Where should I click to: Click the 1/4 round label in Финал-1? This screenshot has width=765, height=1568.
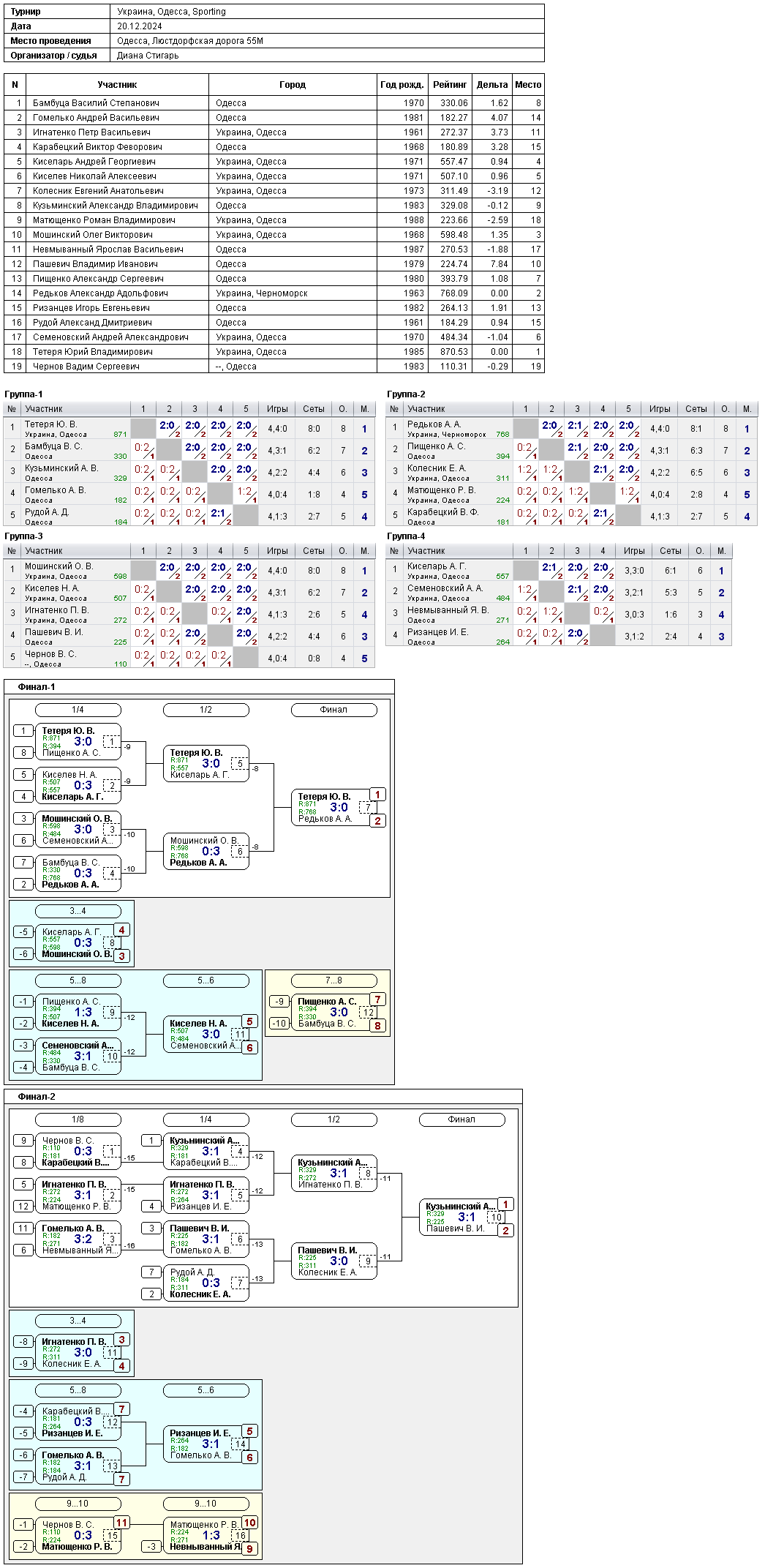78,710
